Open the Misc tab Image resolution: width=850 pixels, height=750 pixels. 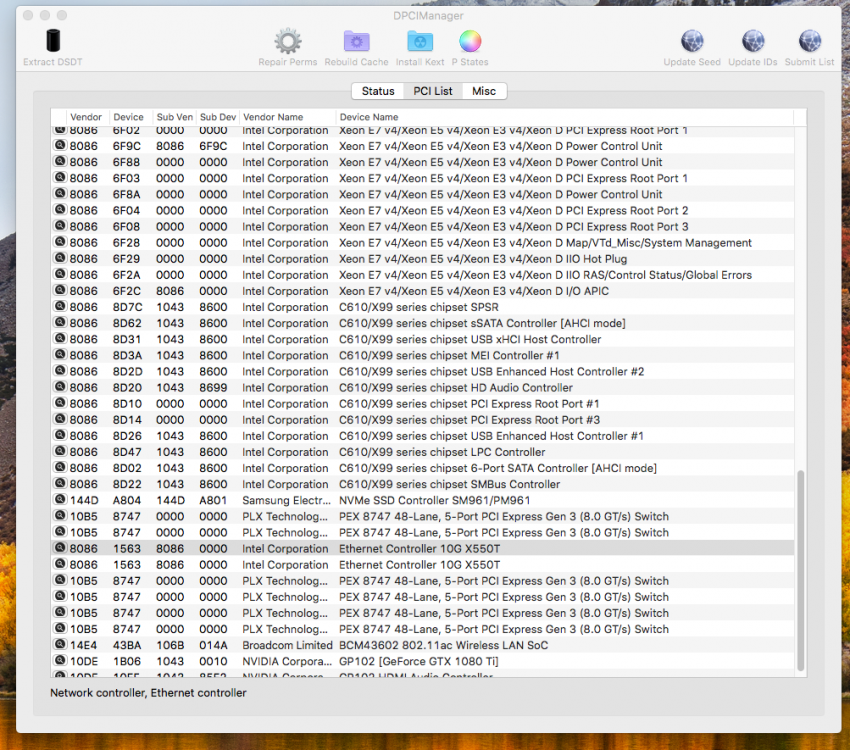click(484, 91)
